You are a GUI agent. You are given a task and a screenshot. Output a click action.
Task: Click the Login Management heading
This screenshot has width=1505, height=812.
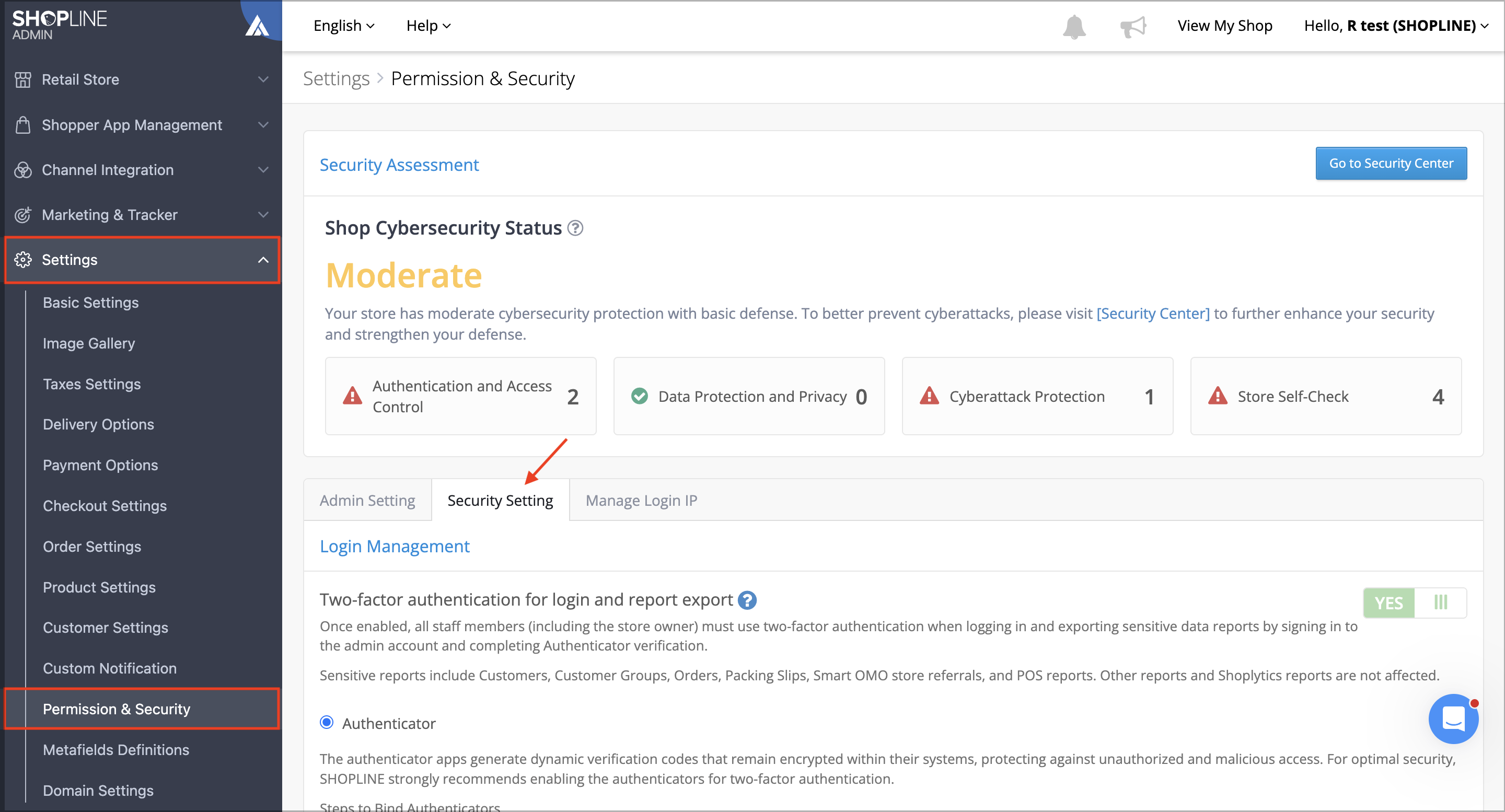(x=395, y=547)
